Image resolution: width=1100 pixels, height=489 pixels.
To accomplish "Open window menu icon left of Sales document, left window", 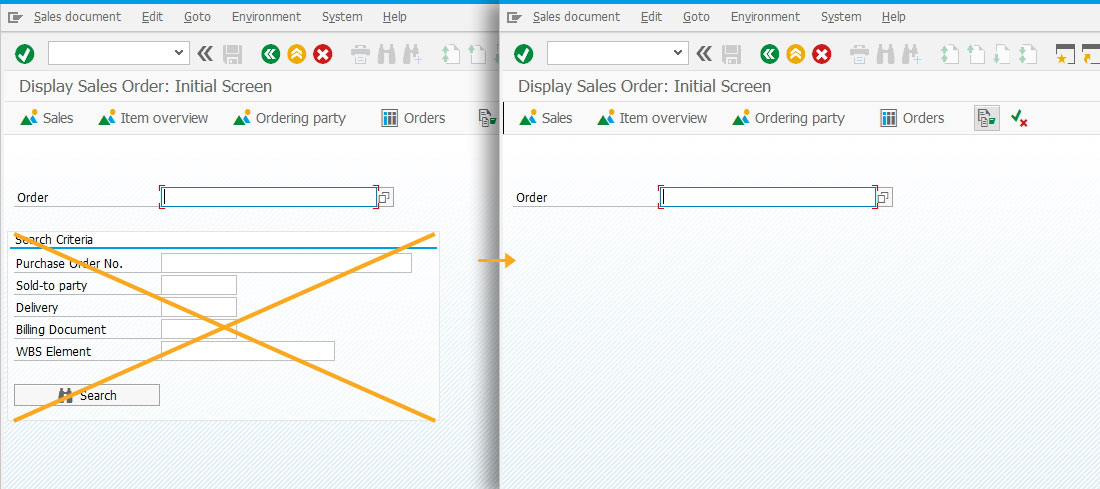I will coord(15,17).
